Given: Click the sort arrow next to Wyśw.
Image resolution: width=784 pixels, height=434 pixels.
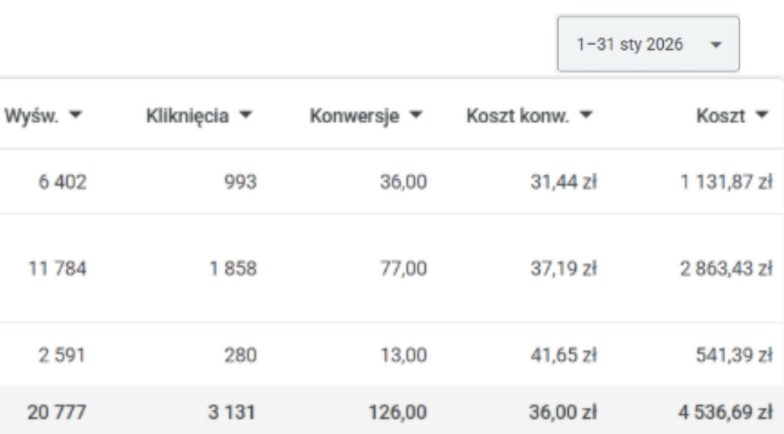Looking at the screenshot, I should [75, 114].
